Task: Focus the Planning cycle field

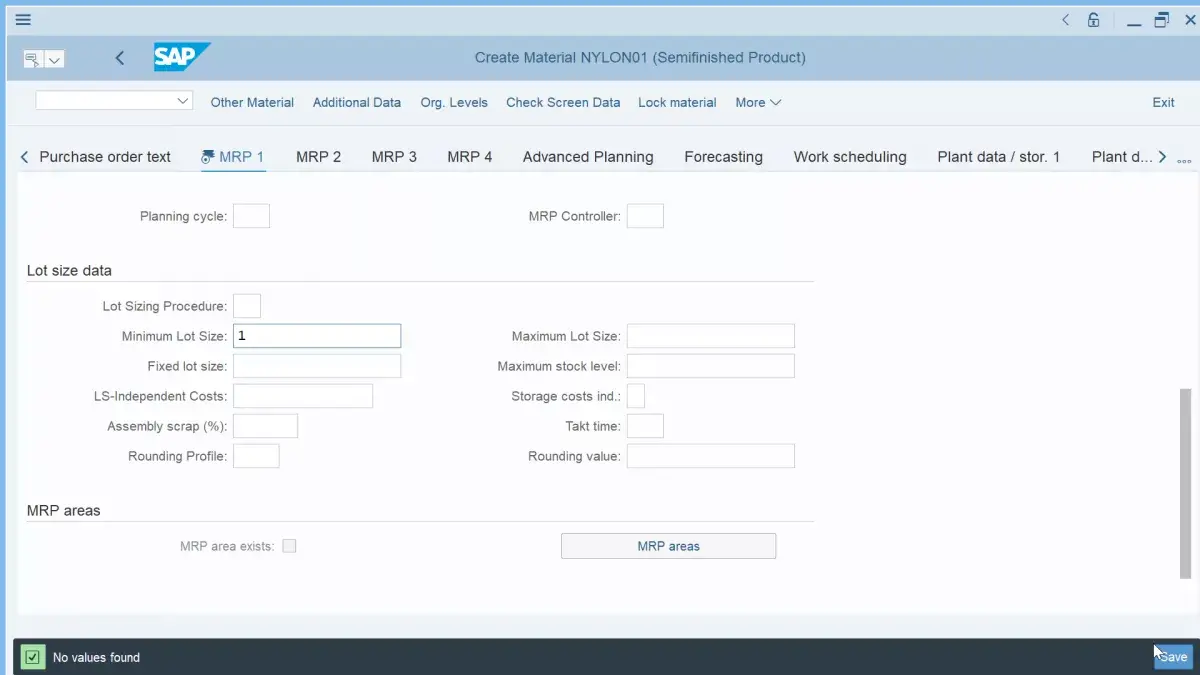Action: tap(251, 216)
